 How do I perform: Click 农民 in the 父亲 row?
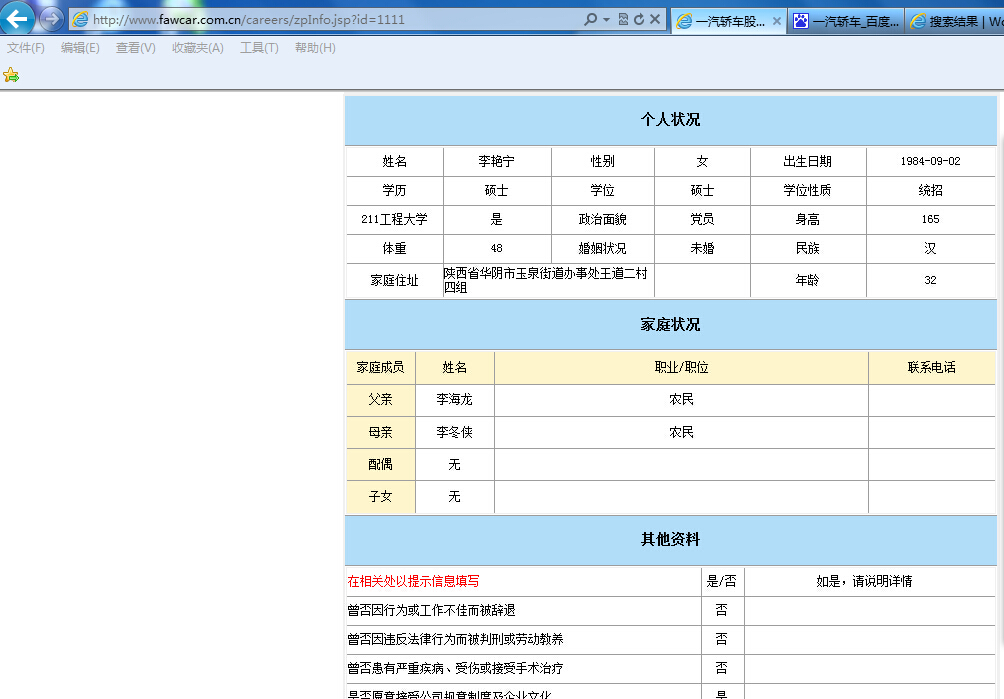coord(681,399)
